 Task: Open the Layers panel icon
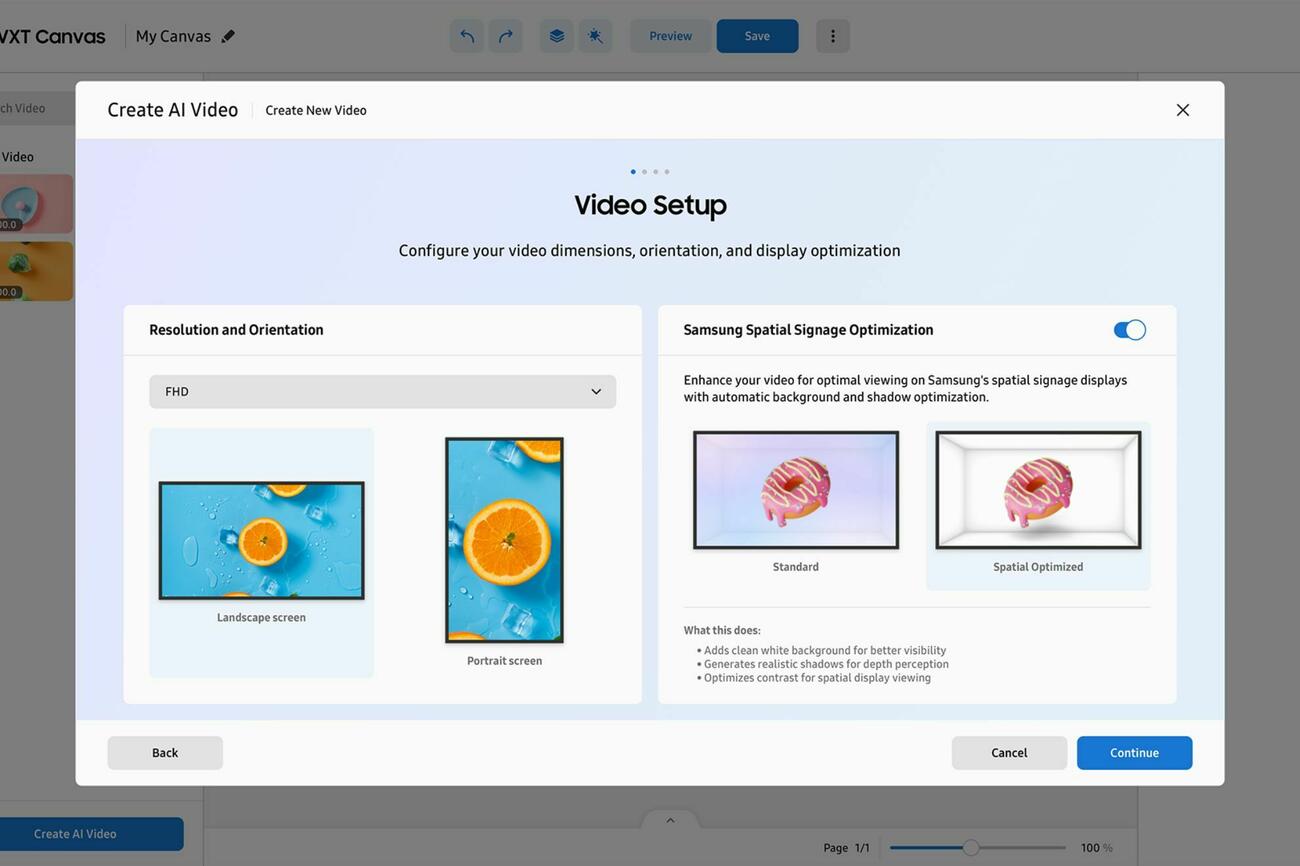pyautogui.click(x=556, y=35)
